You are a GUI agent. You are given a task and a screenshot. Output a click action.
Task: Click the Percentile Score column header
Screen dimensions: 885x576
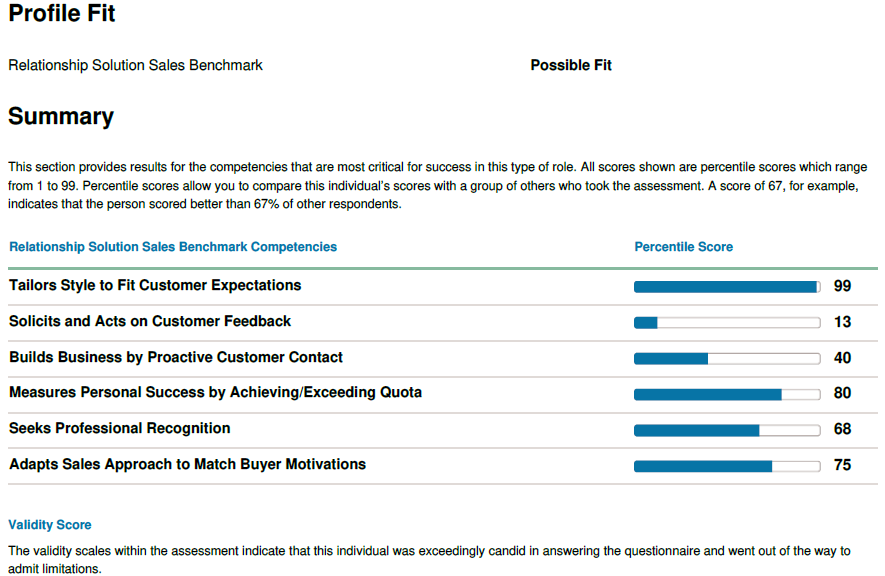pyautogui.click(x=684, y=247)
